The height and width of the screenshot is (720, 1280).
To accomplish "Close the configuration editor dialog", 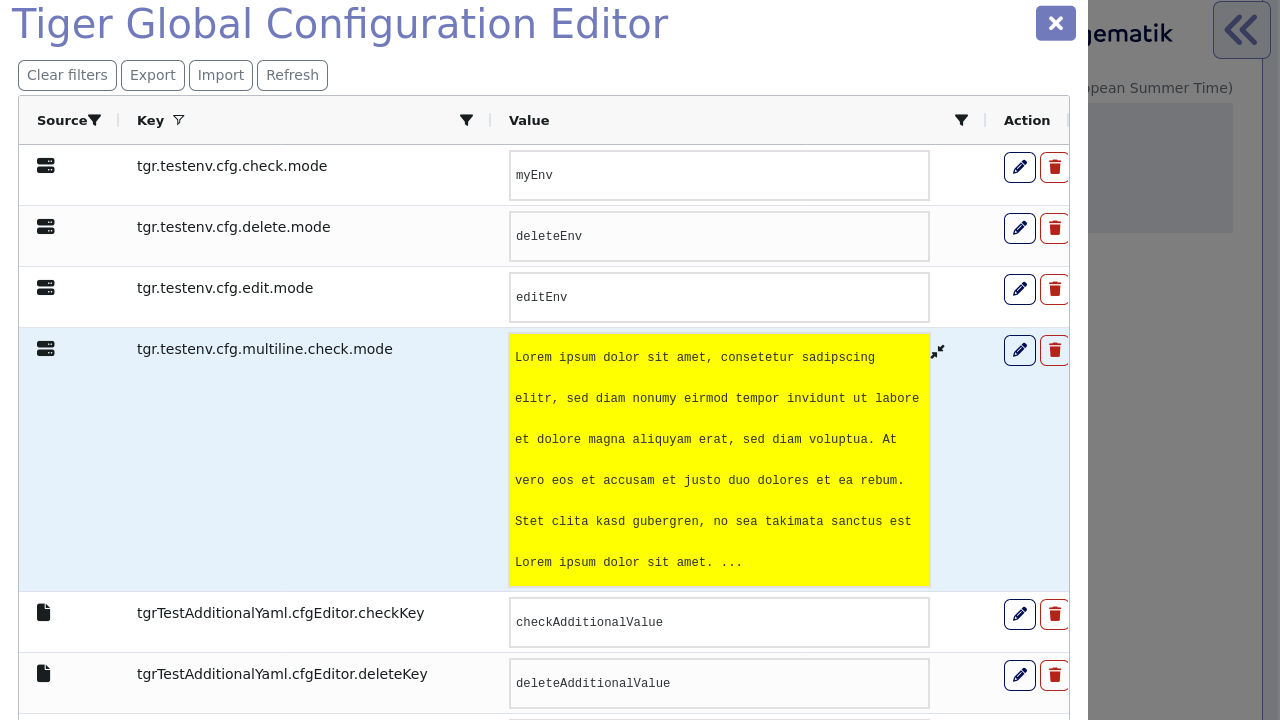I will [x=1056, y=23].
